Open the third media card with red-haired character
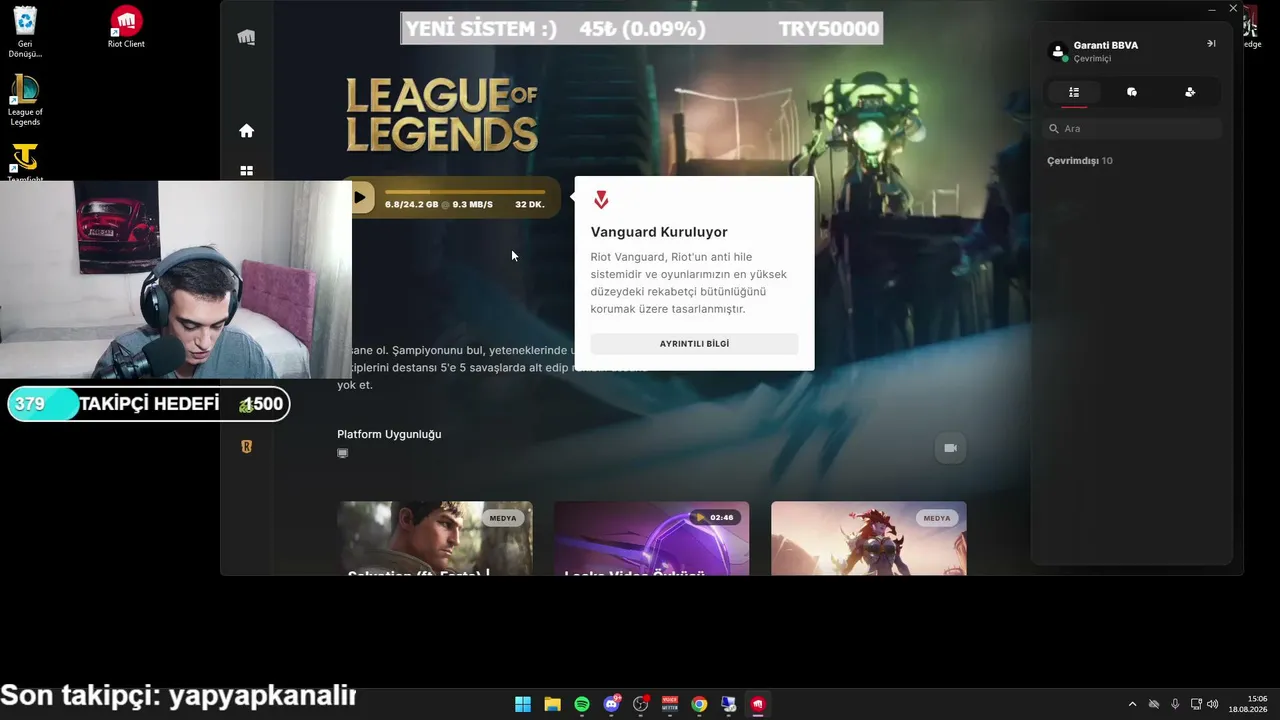 (868, 538)
